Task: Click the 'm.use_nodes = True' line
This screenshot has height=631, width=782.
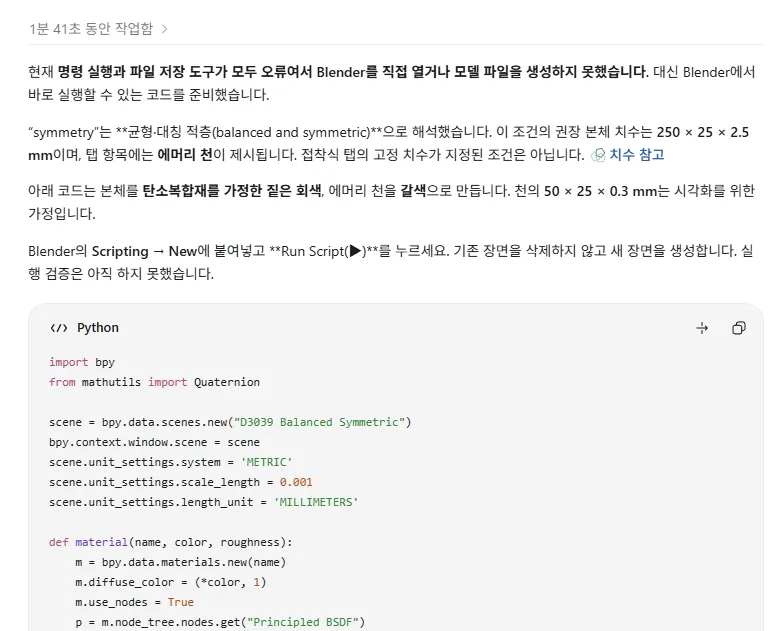Action: (134, 602)
